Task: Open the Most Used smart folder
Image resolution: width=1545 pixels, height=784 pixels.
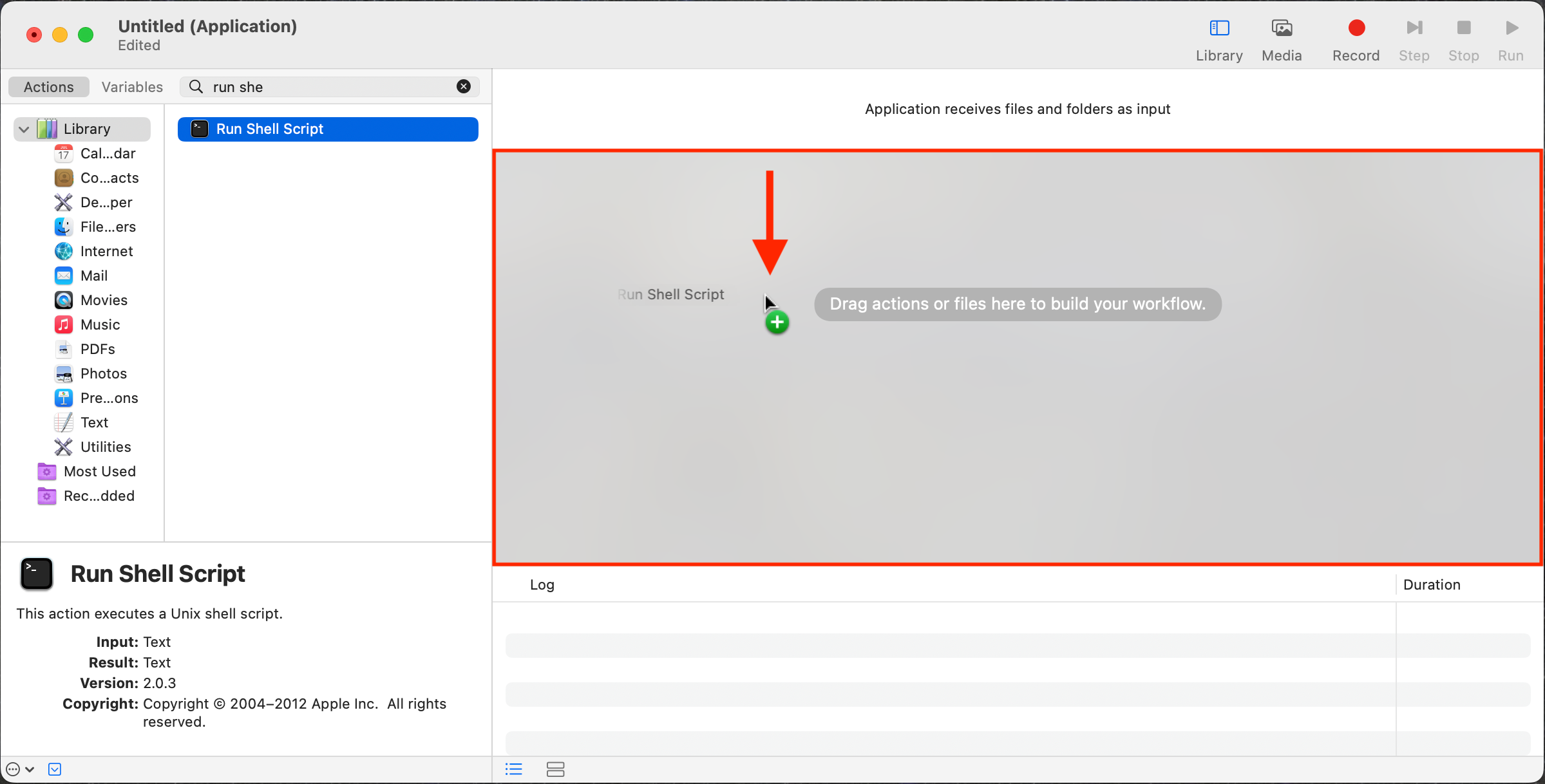Action: [x=99, y=471]
